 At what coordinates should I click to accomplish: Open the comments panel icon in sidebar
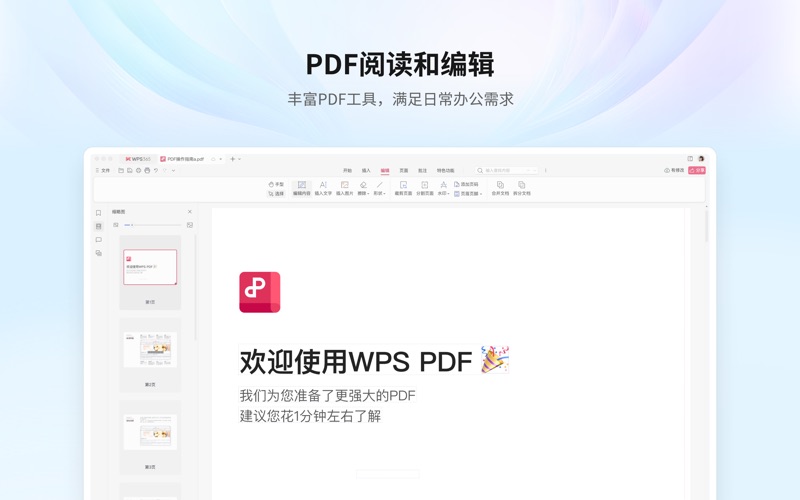click(98, 240)
